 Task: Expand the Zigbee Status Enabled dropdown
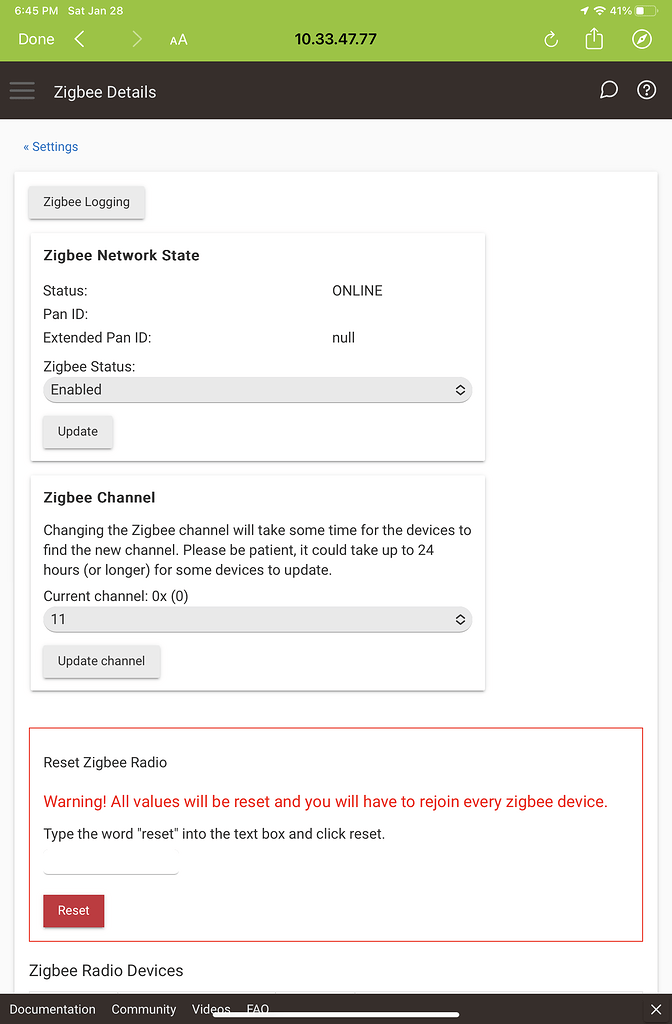tap(257, 390)
